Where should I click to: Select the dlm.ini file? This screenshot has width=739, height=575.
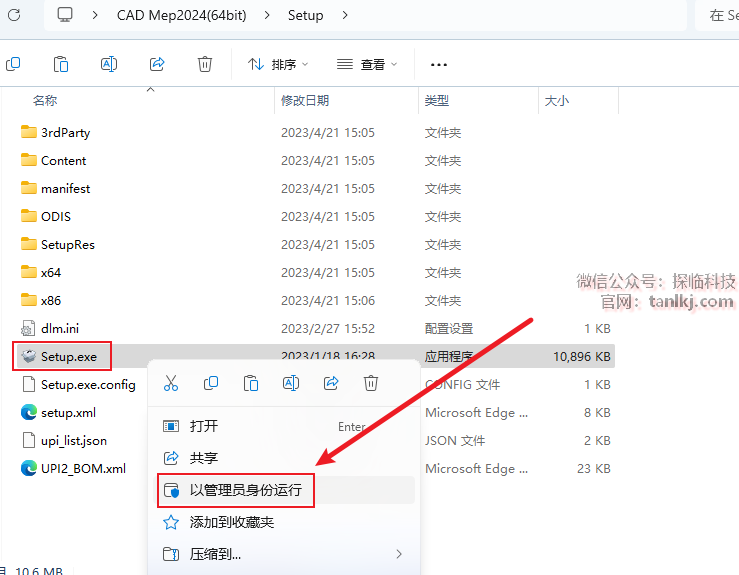61,328
